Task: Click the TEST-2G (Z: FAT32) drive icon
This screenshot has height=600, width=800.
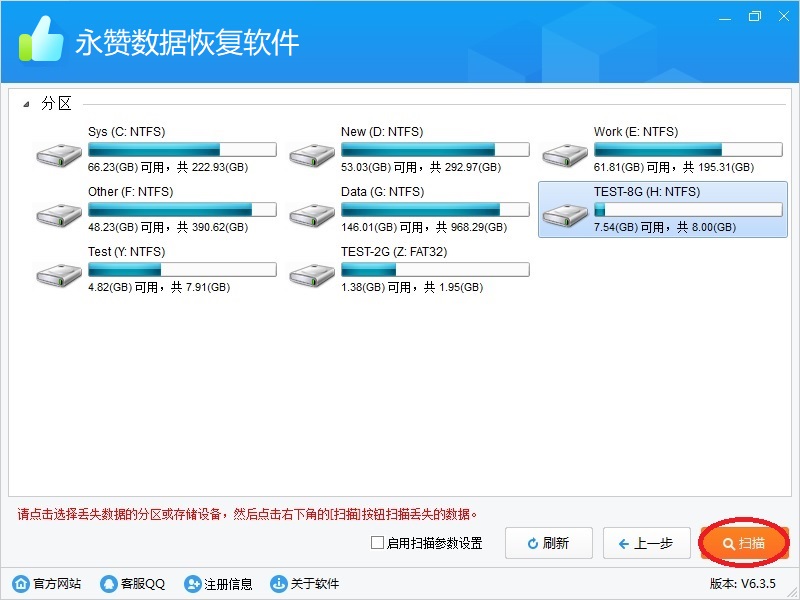Action: point(312,275)
